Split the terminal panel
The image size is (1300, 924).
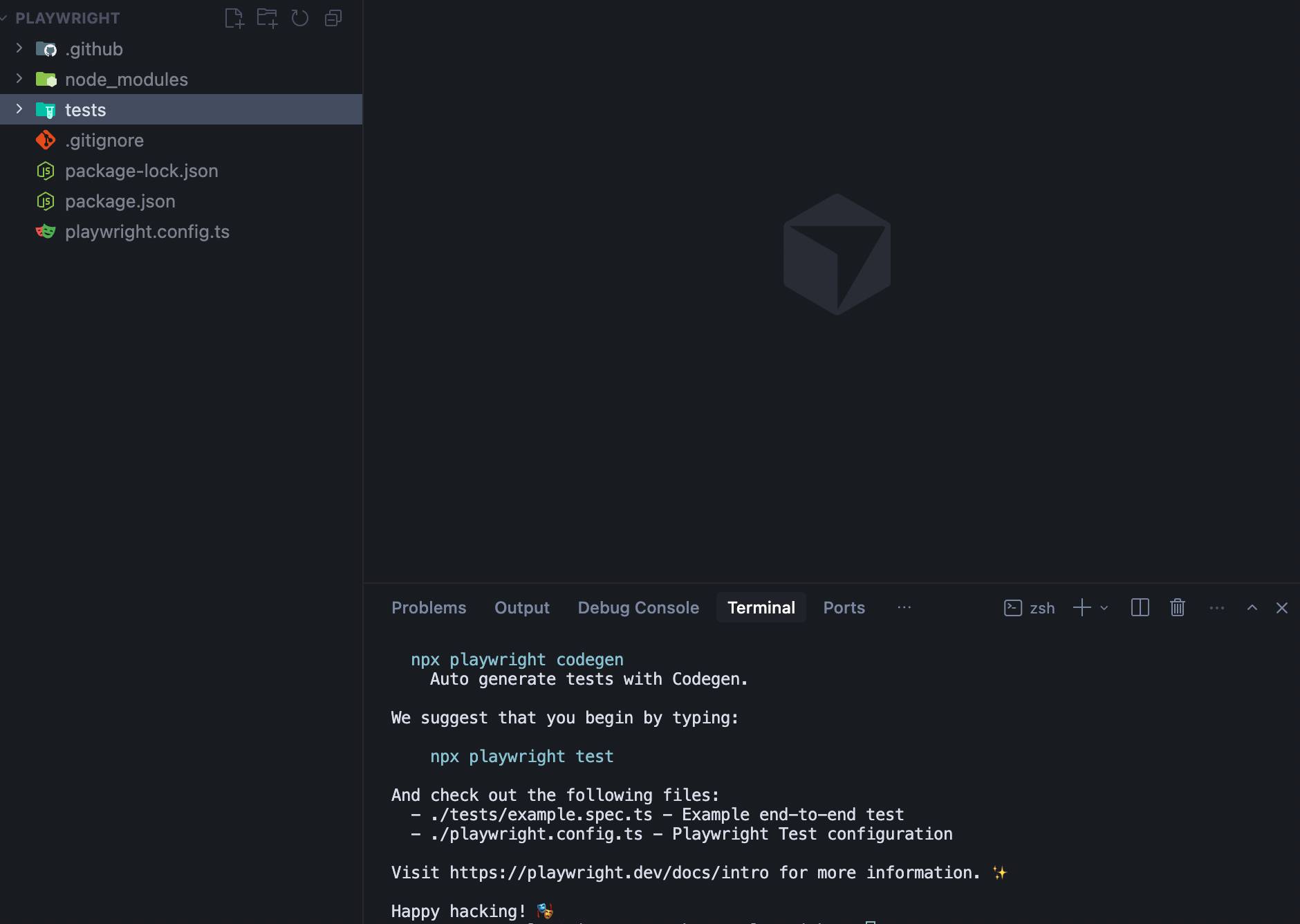pyautogui.click(x=1140, y=608)
